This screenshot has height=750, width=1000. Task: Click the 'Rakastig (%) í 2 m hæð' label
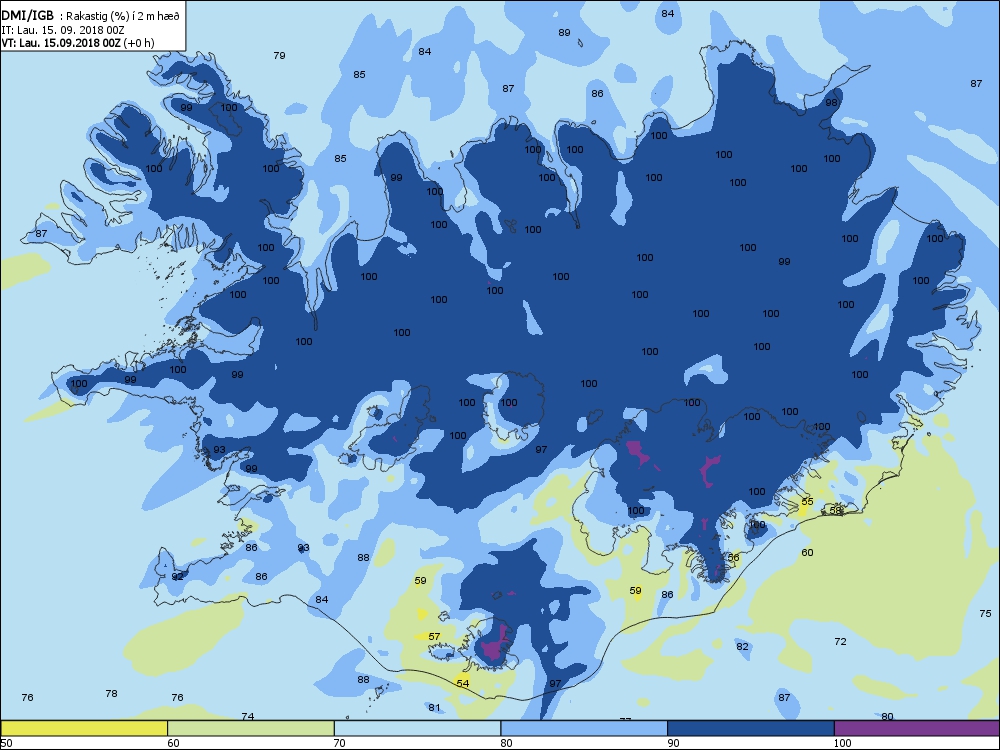click(x=123, y=17)
